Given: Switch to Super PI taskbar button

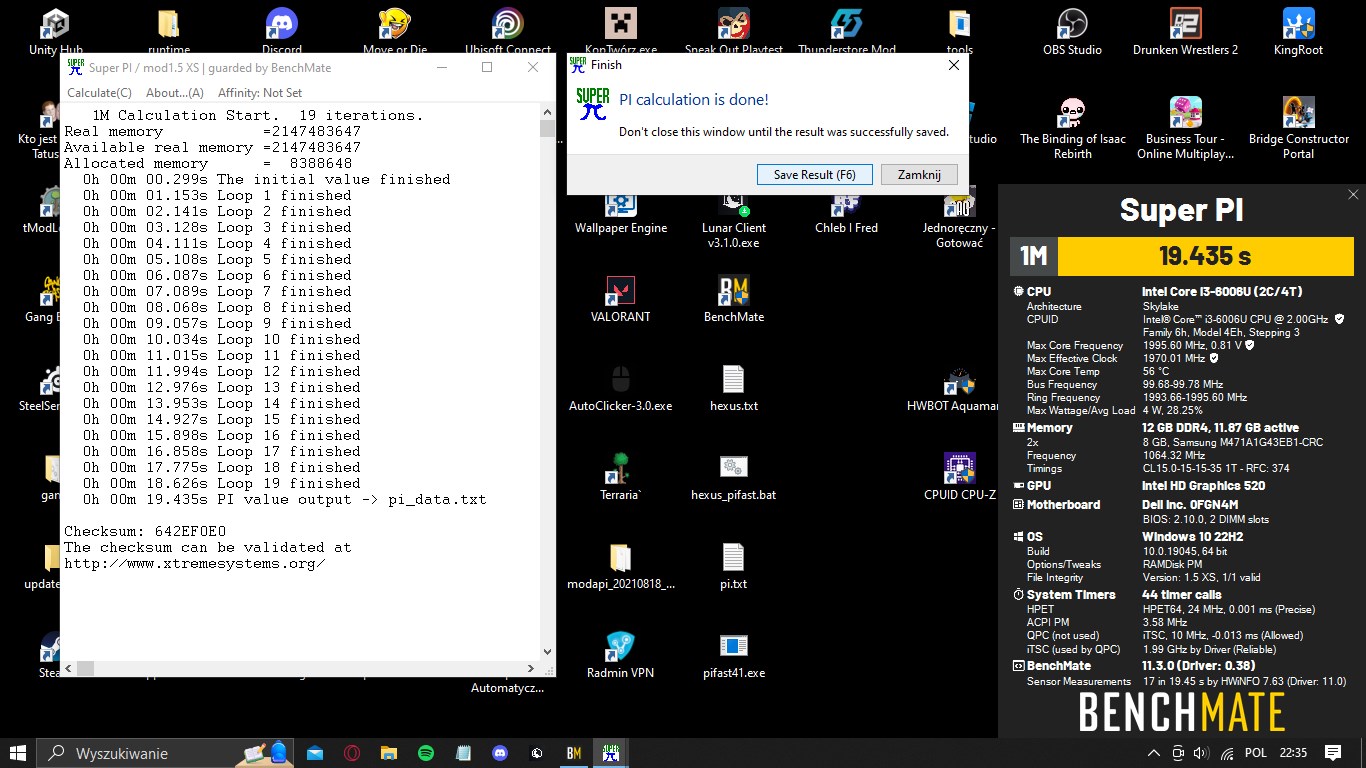Looking at the screenshot, I should (611, 752).
